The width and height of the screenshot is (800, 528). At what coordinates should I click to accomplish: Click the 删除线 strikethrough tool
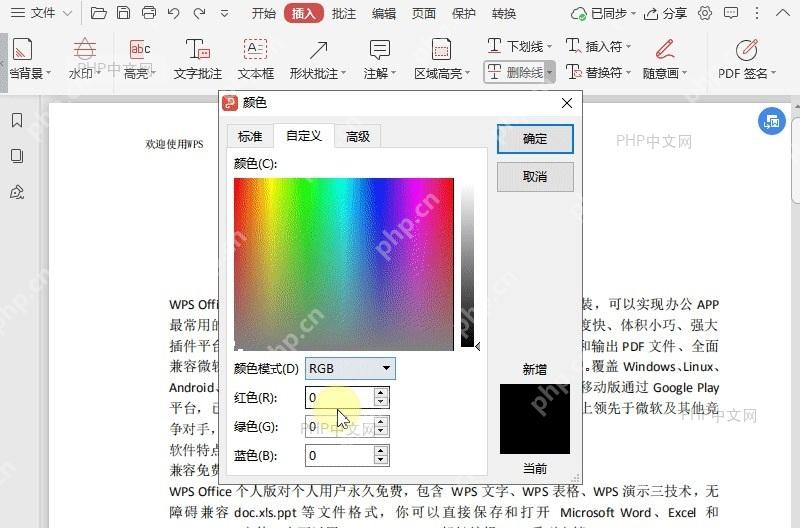point(514,72)
